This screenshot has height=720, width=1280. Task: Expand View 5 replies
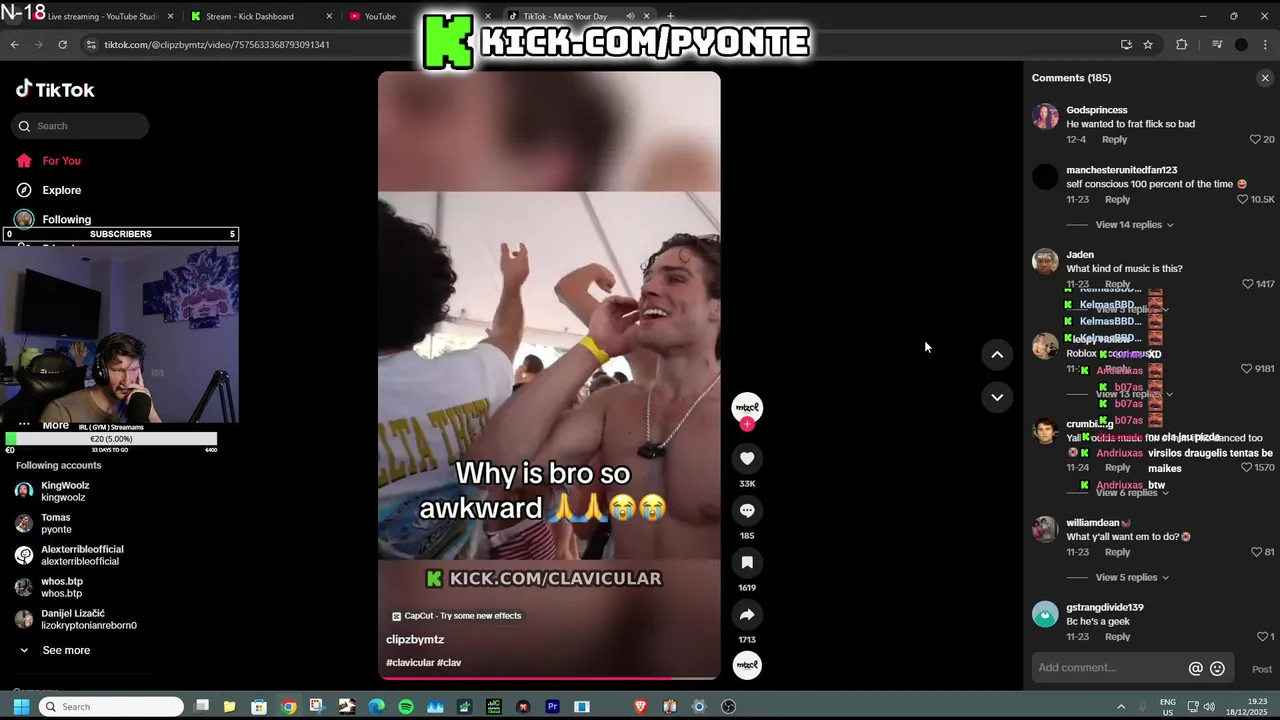tap(1132, 577)
